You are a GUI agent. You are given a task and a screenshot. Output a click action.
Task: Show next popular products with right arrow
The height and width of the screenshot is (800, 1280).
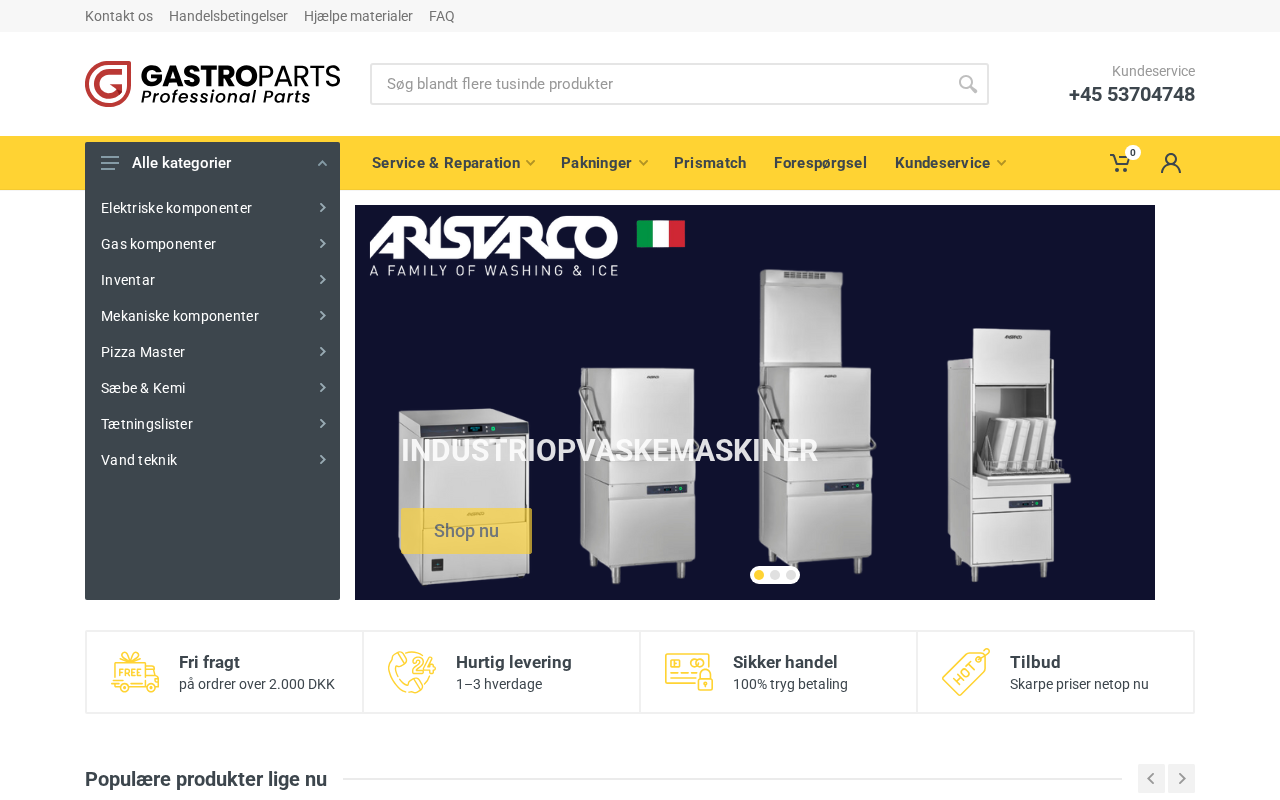(x=1181, y=779)
